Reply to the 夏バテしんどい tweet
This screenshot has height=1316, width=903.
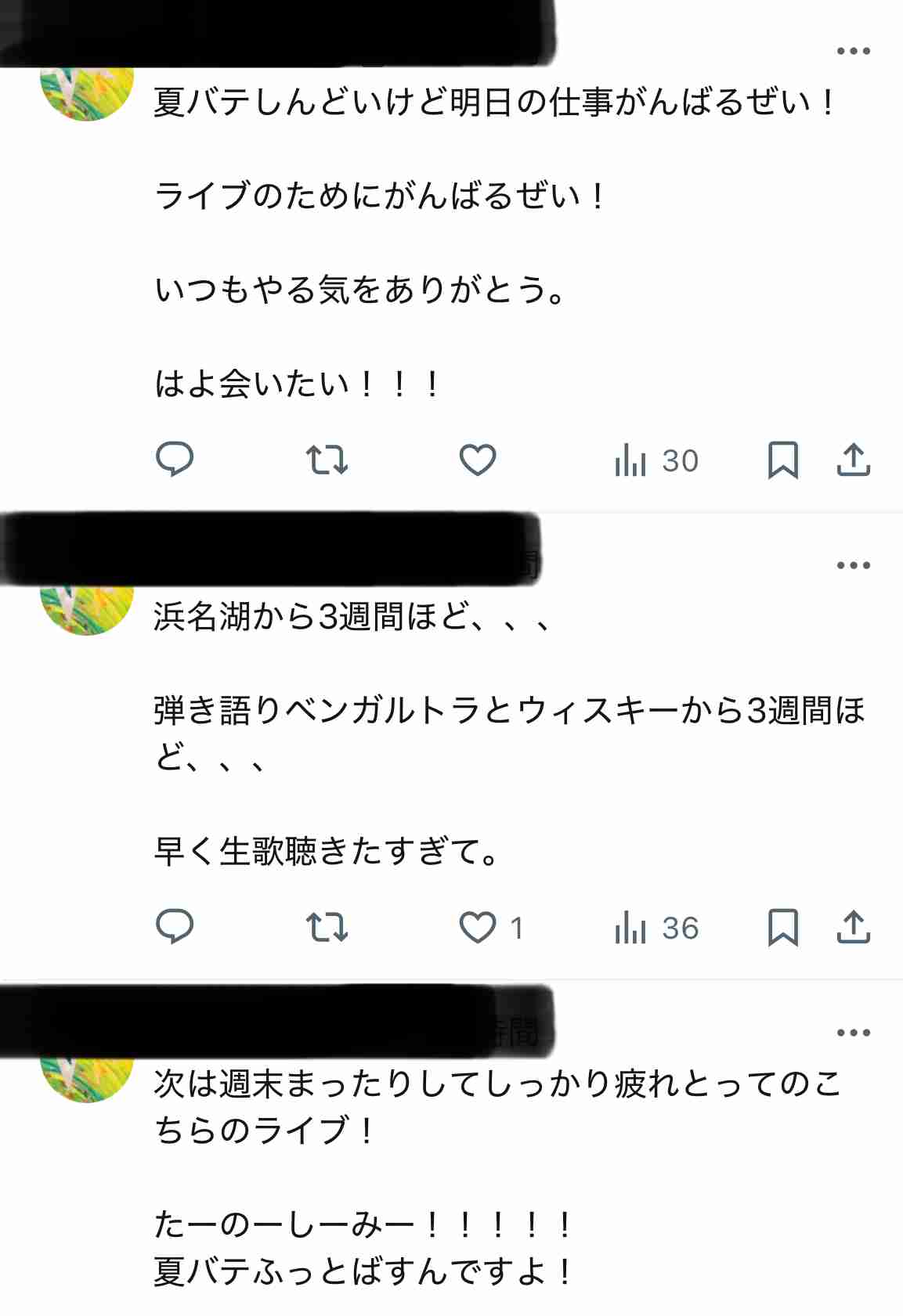click(175, 460)
